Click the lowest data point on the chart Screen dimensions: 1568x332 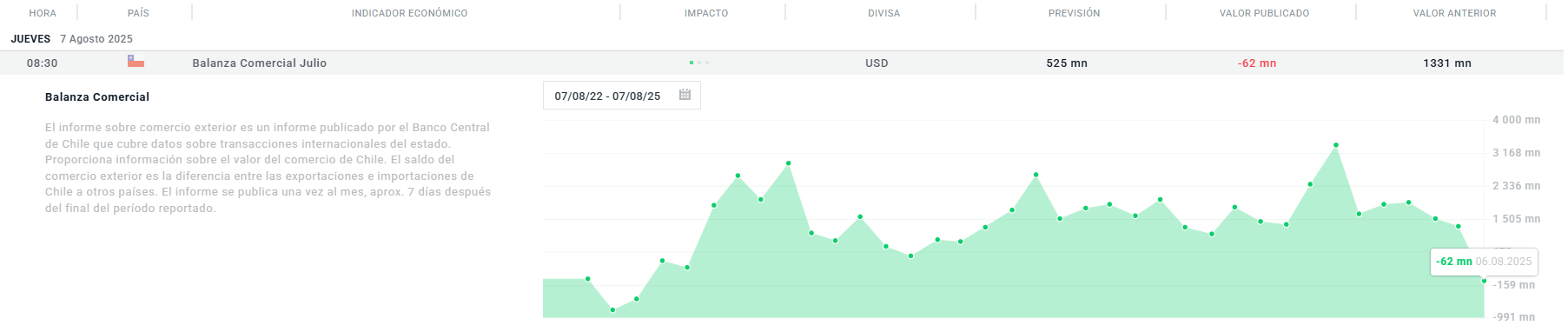(x=612, y=309)
